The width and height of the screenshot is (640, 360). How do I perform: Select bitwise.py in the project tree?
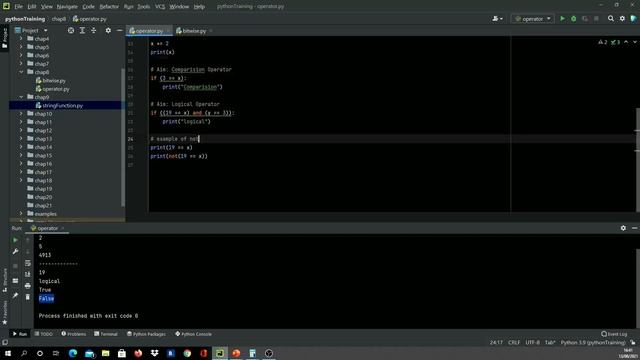point(54,80)
